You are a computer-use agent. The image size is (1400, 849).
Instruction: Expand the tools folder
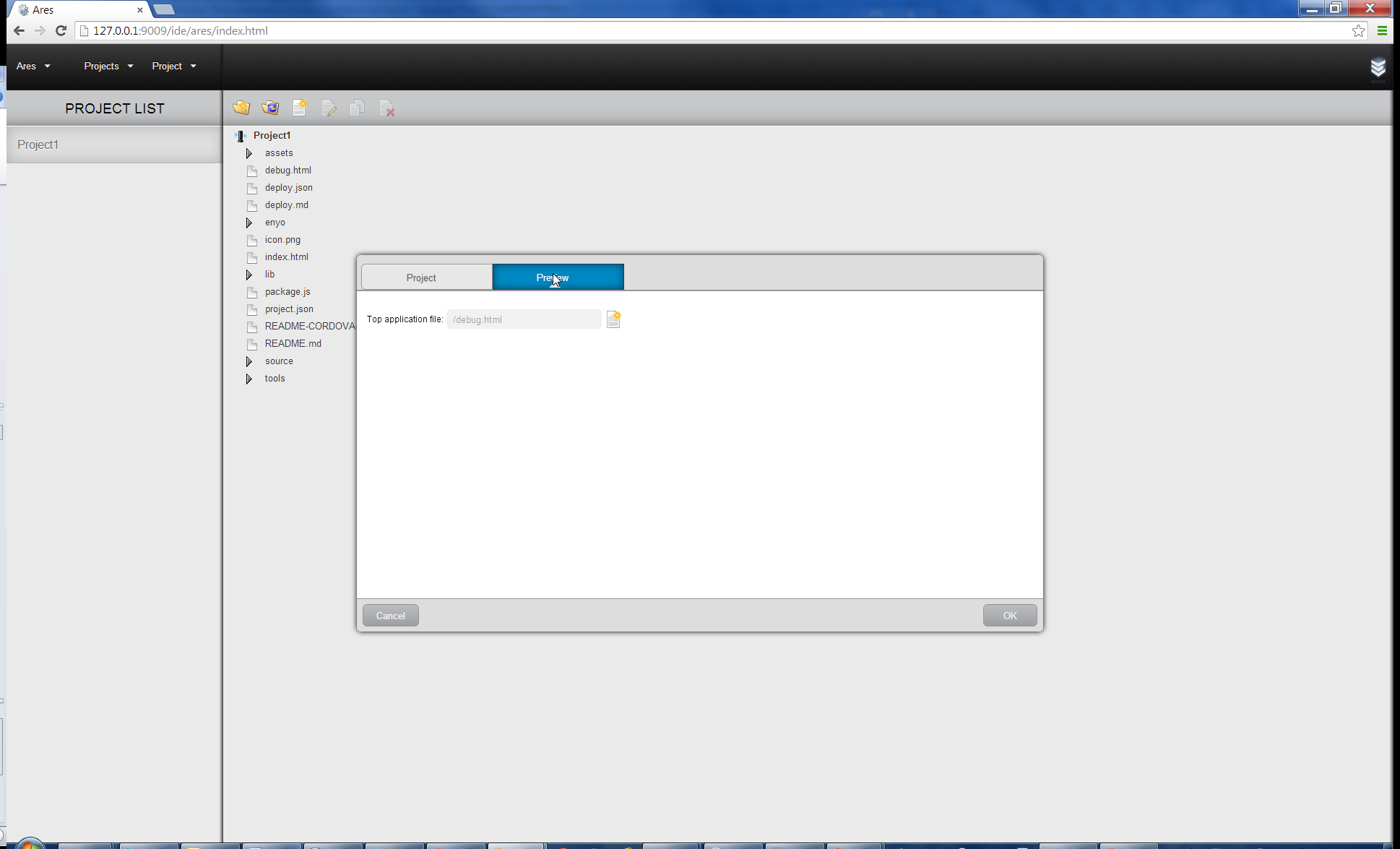(x=249, y=379)
